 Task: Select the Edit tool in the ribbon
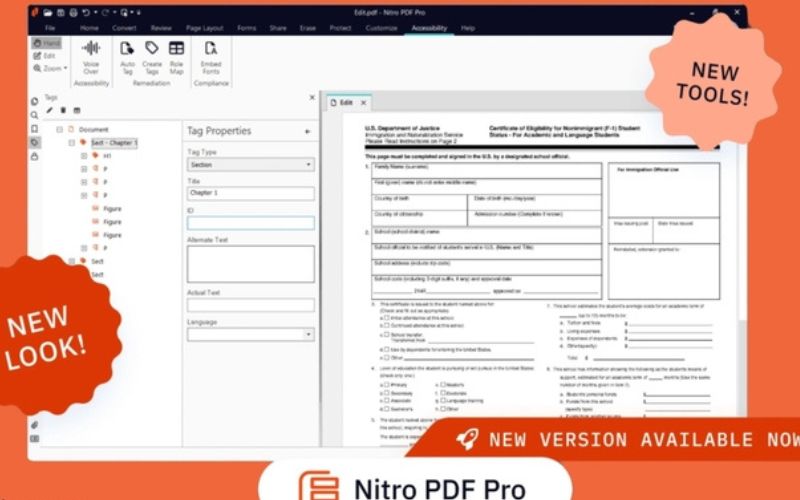click(44, 56)
